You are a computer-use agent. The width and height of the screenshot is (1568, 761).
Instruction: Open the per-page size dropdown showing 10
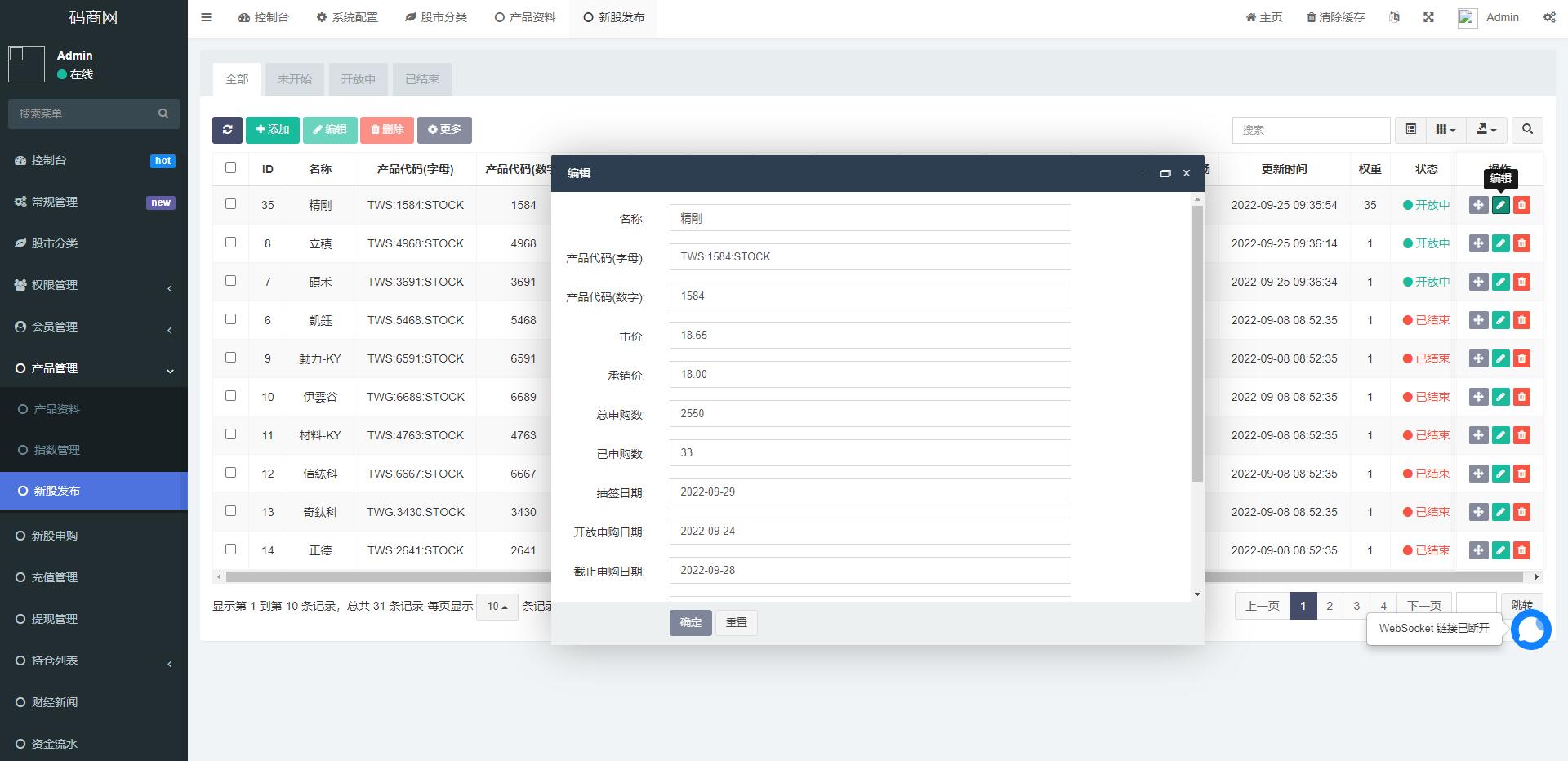pyautogui.click(x=497, y=607)
